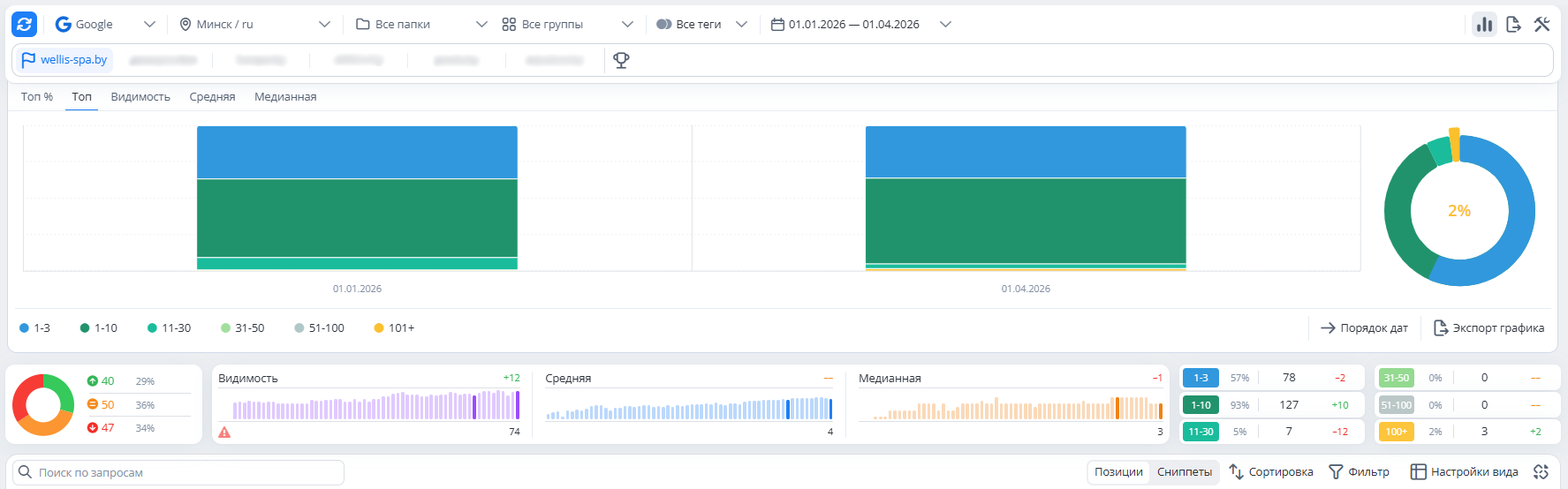Select the yellow 100+ range badge
The height and width of the screenshot is (489, 1568).
[x=1397, y=432]
